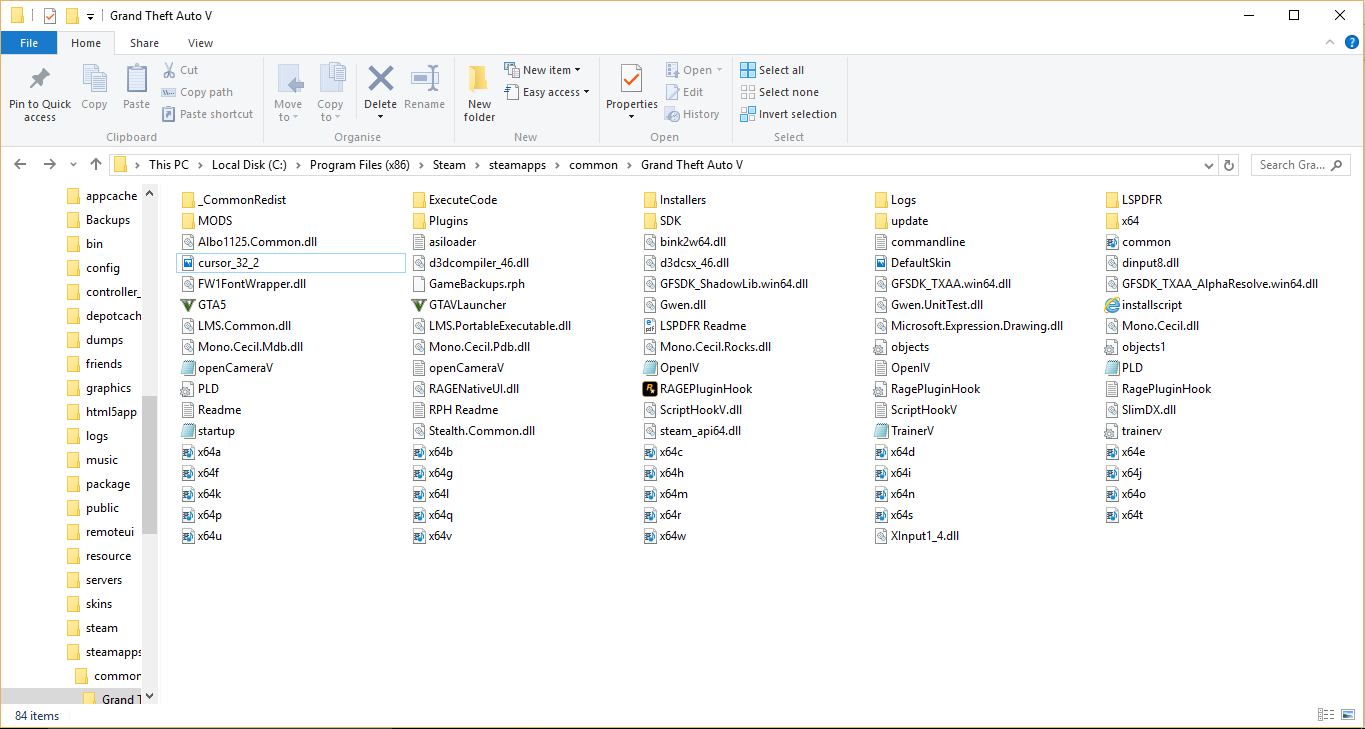The width and height of the screenshot is (1365, 729).
Task: Switch to the Home ribbon tab
Action: click(86, 43)
